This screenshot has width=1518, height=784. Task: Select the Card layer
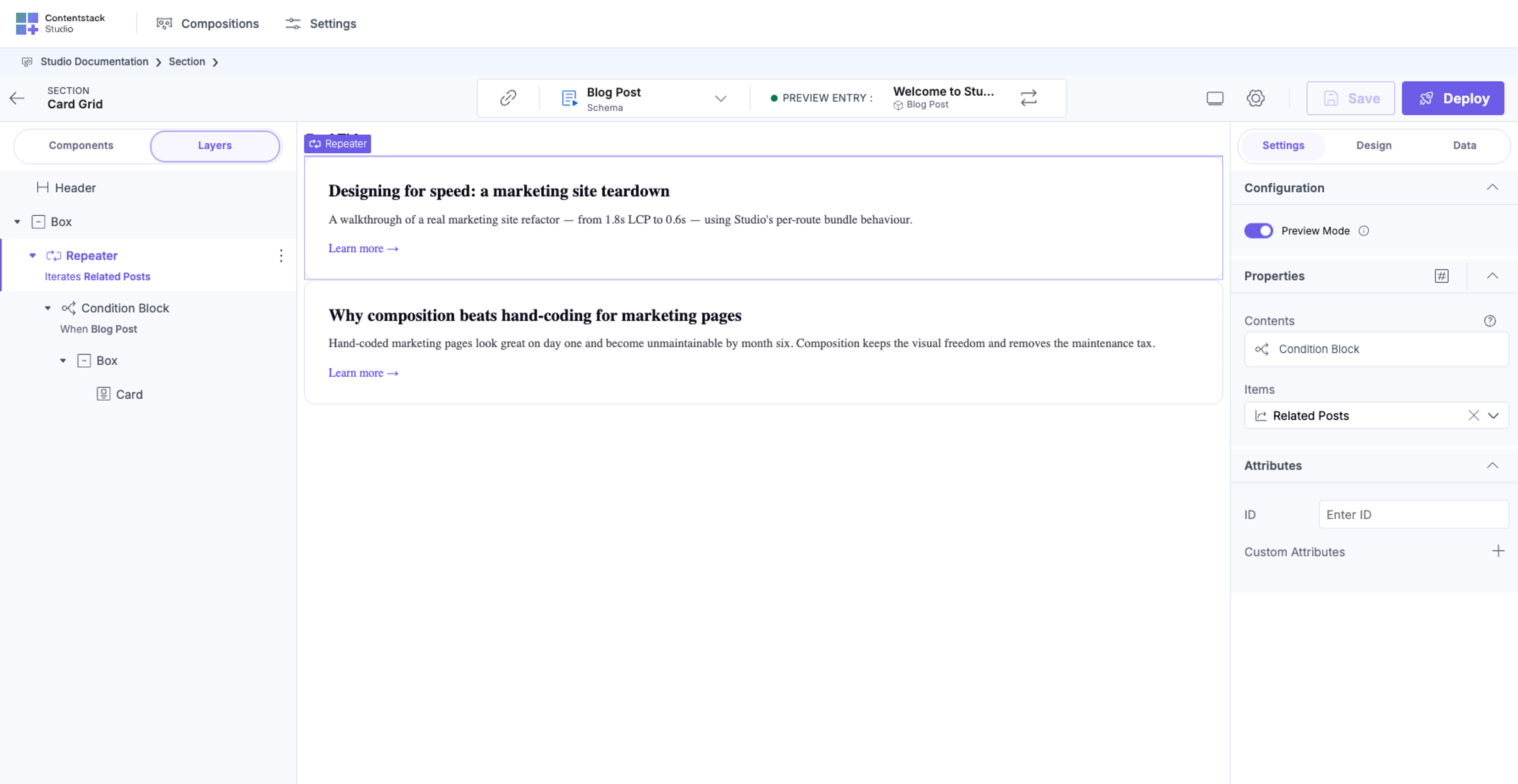pos(129,394)
